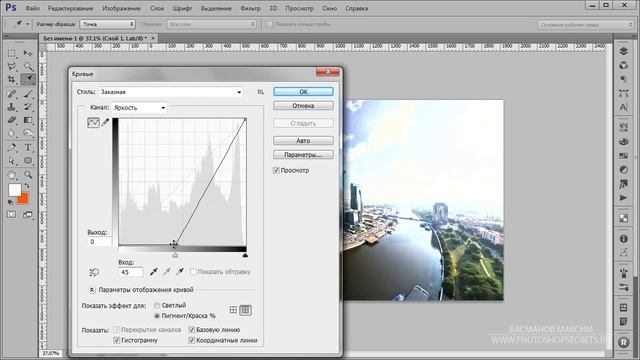Viewport: 640px width, 360px height.
Task: Select the Magic Wand tool
Action: coord(28,66)
